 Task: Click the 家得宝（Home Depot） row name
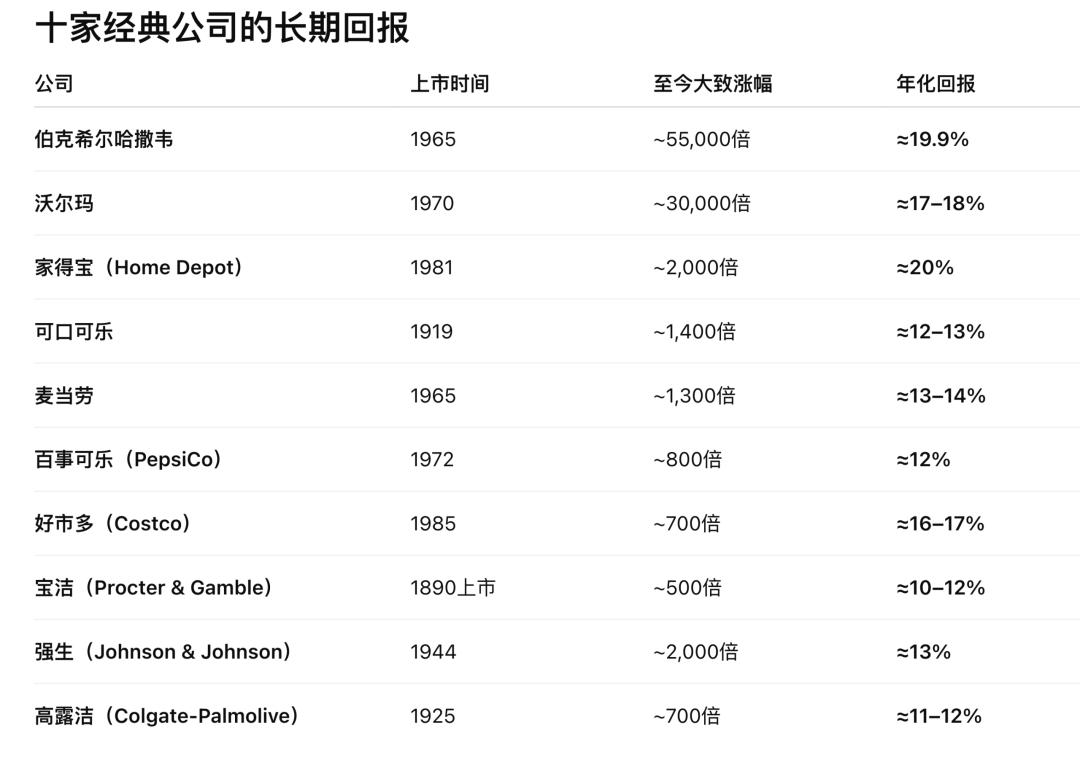pyautogui.click(x=139, y=267)
